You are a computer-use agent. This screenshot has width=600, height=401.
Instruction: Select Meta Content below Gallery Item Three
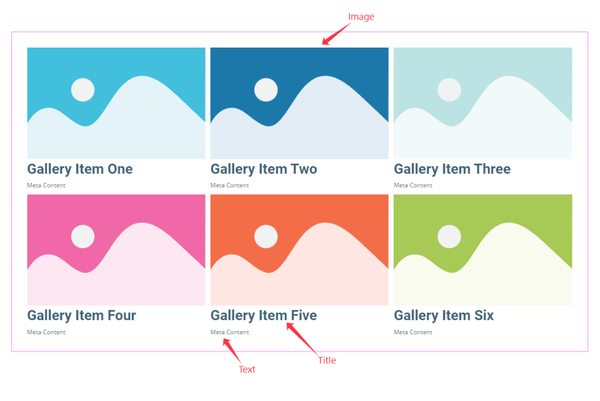413,185
